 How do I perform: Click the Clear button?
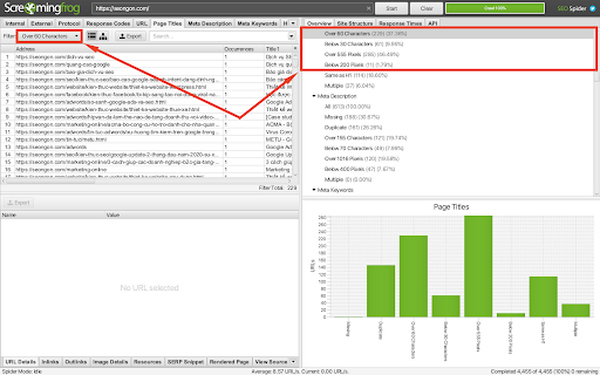tap(426, 8)
